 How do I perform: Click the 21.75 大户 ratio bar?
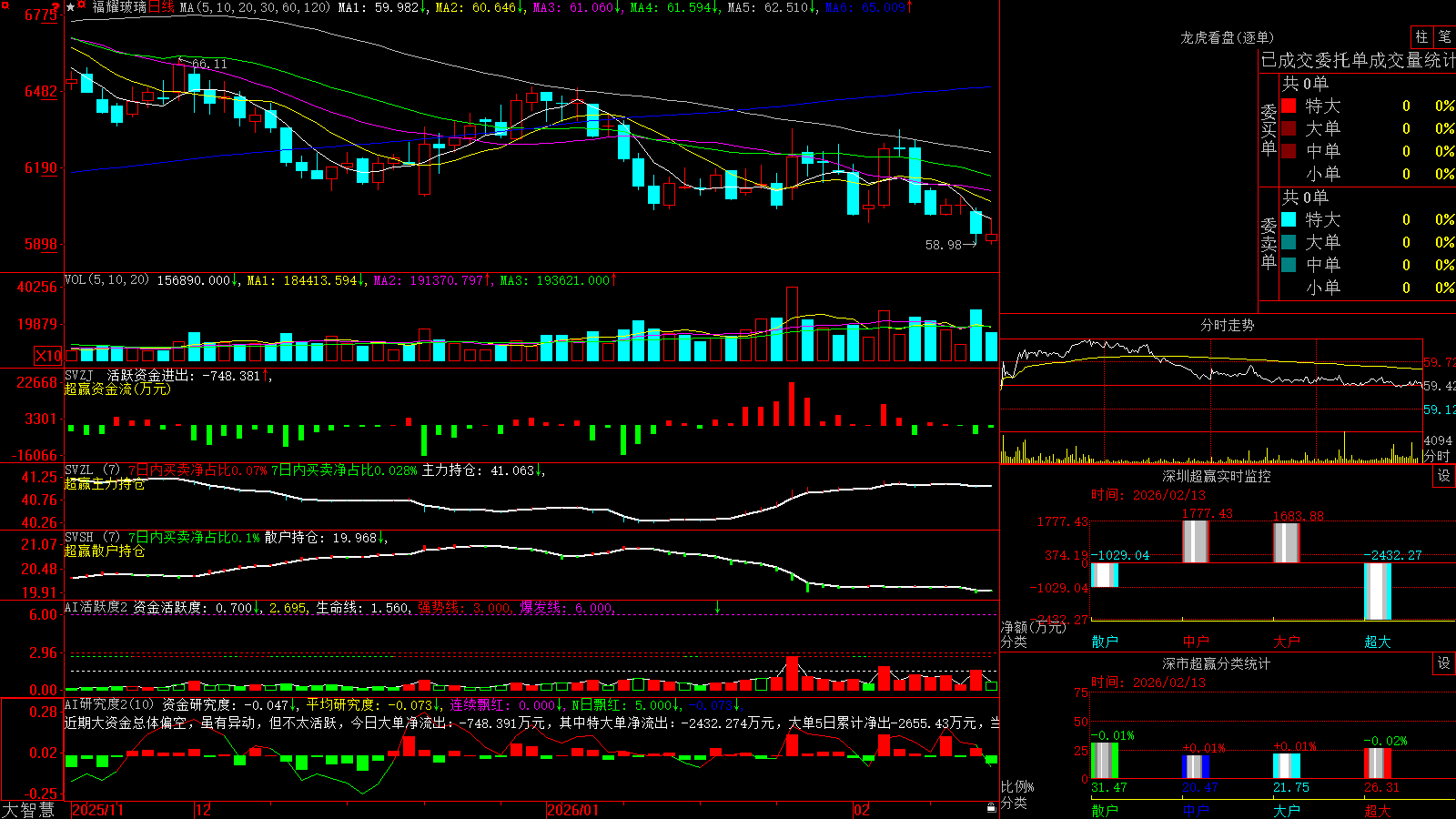1287,766
